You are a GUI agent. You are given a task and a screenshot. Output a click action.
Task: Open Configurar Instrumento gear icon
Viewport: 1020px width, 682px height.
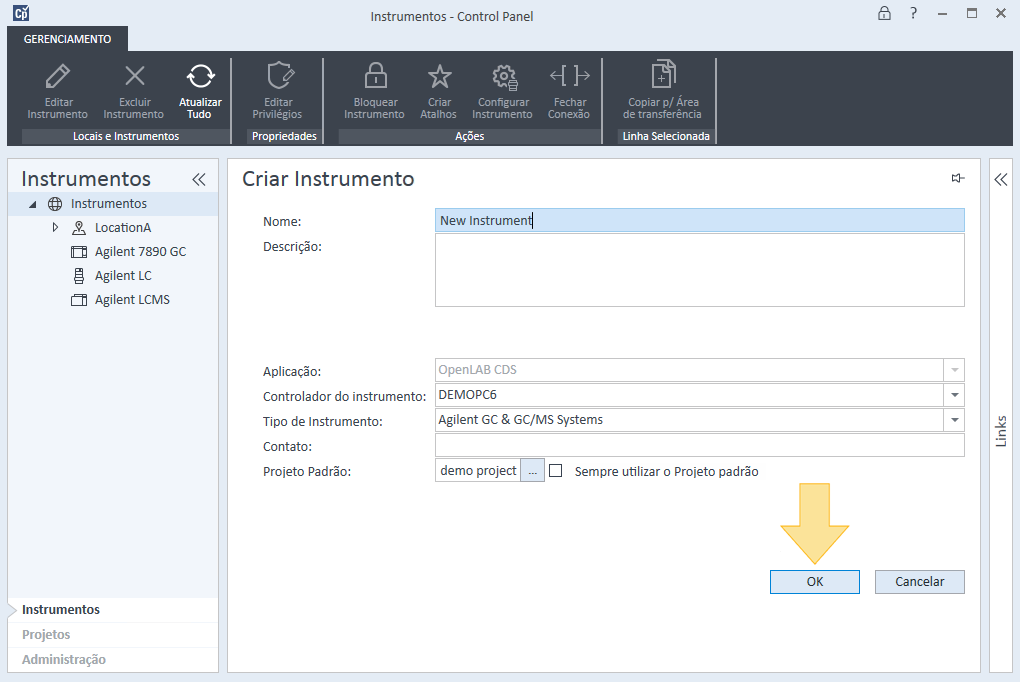coord(504,77)
